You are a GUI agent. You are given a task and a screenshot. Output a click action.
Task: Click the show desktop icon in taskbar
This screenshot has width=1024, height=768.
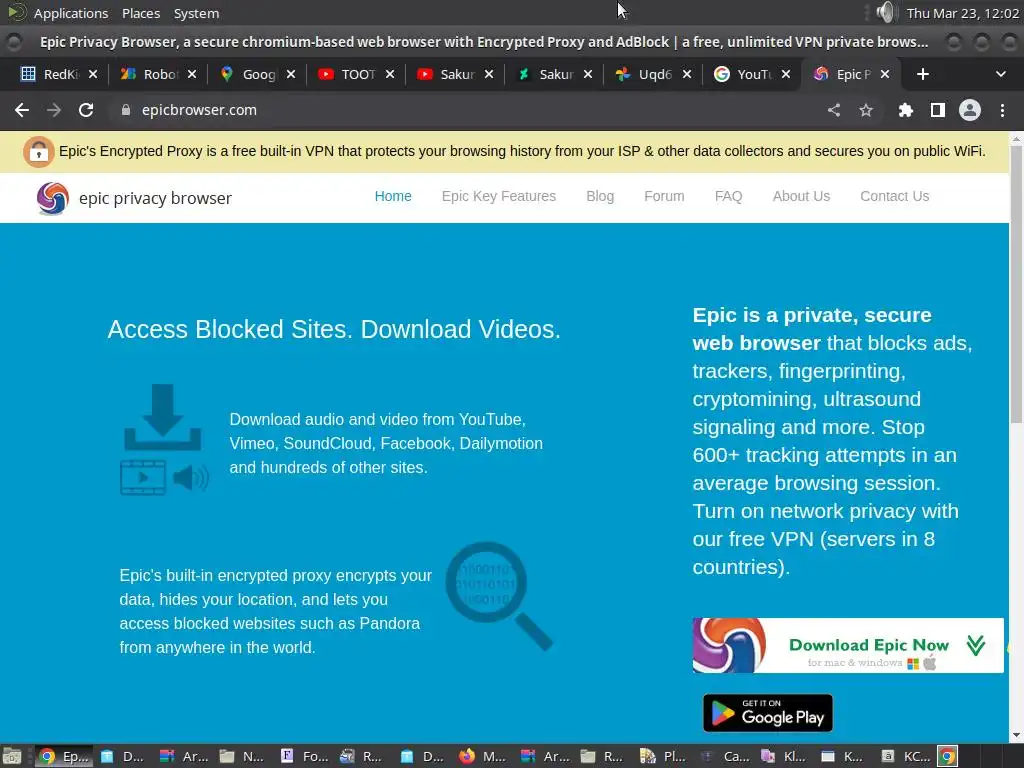[11, 756]
